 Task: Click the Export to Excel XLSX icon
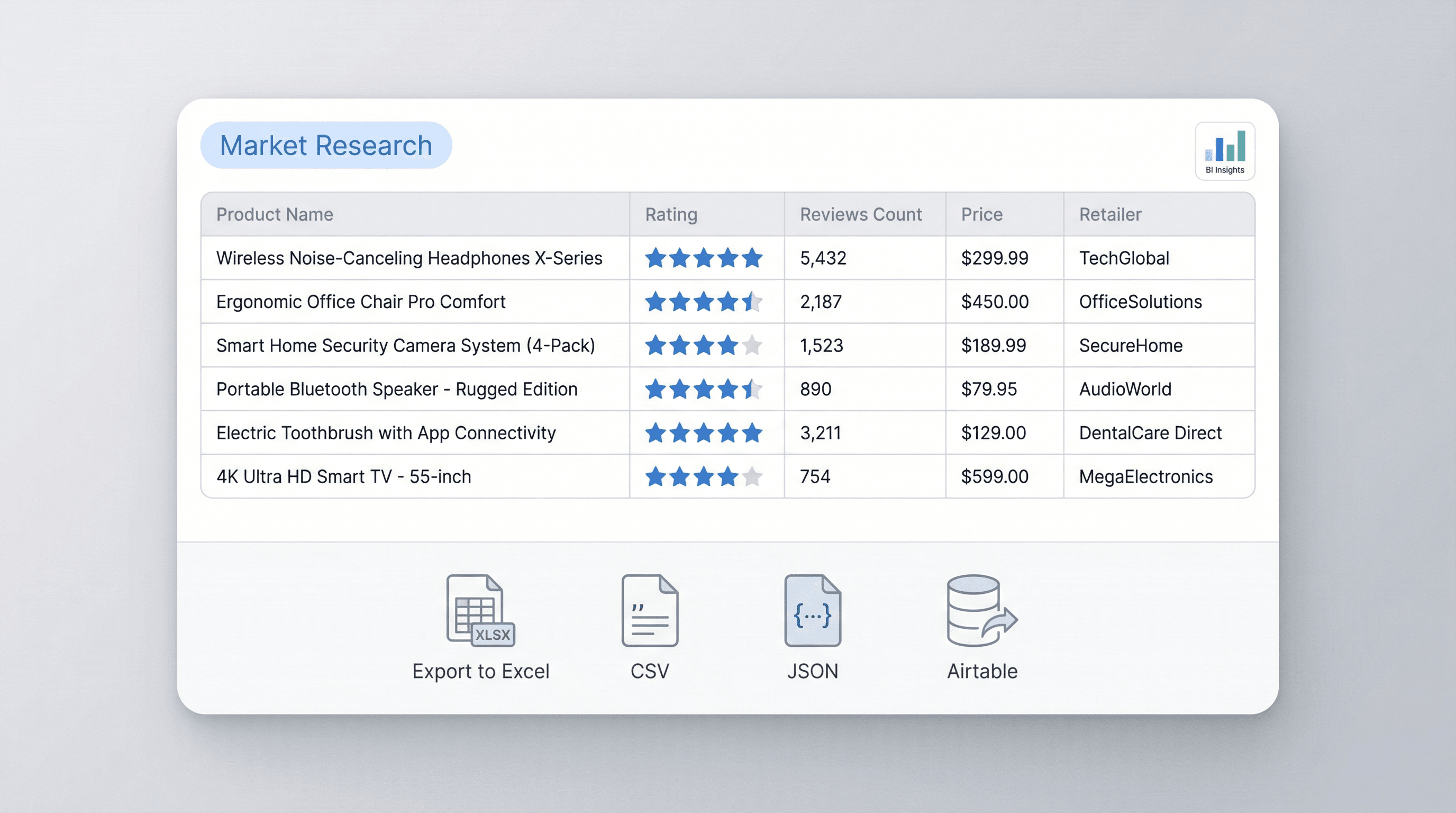point(481,612)
